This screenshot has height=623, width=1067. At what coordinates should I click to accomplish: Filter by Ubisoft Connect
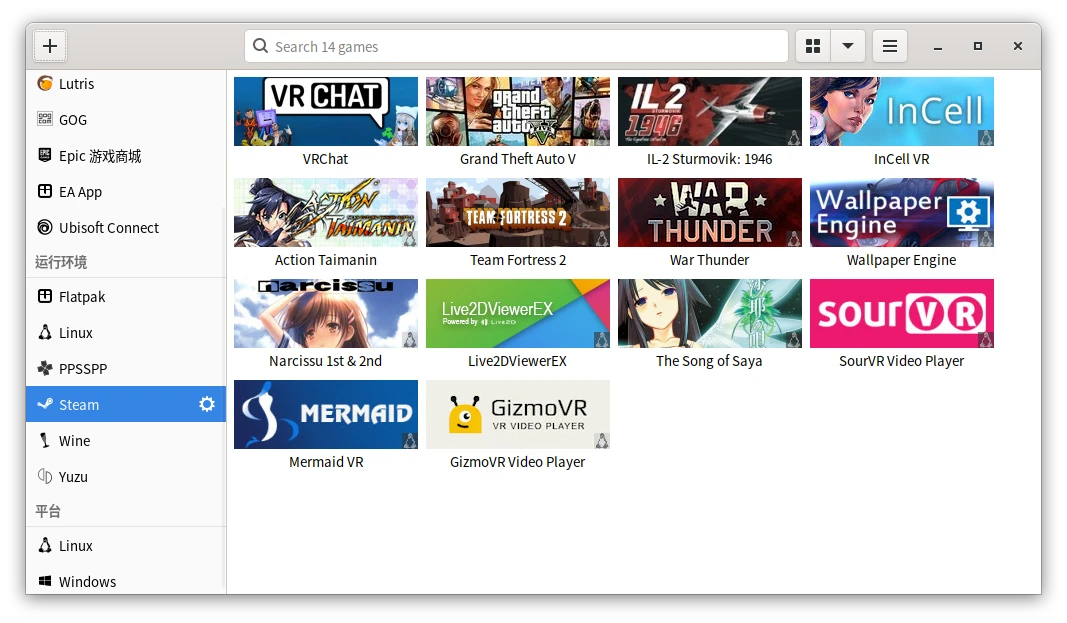coord(108,228)
